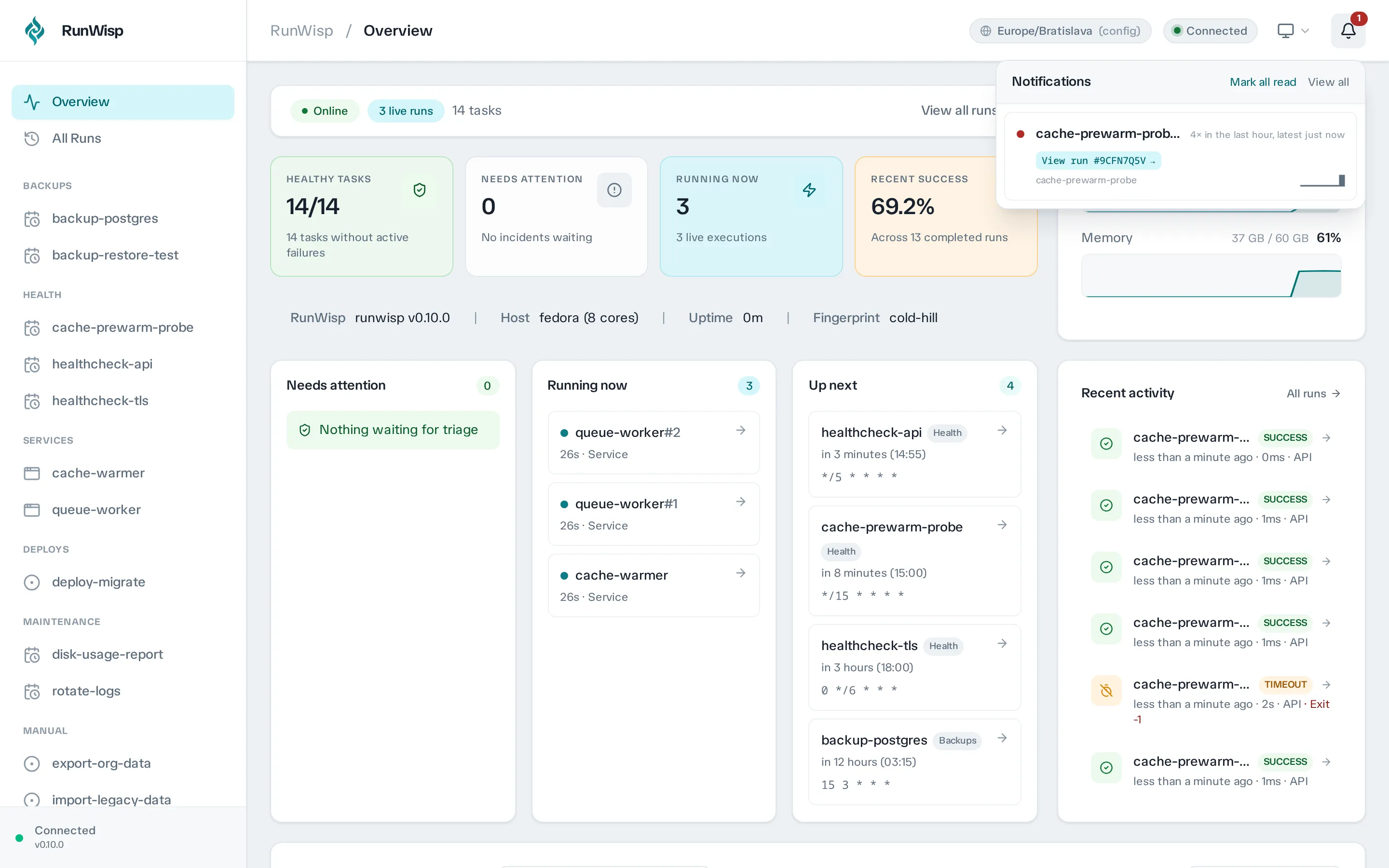The image size is (1389, 868).
Task: Click Mark all read in Notifications
Action: click(x=1263, y=82)
